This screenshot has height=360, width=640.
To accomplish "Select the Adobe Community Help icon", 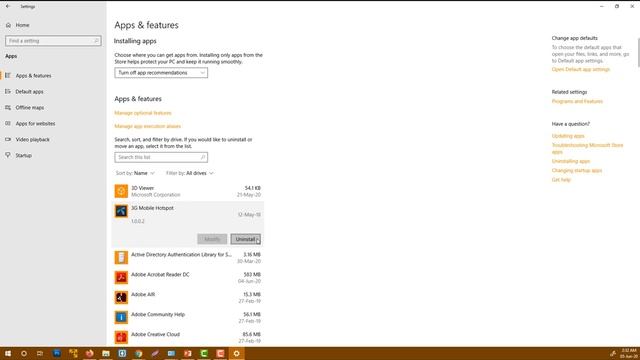I will 121,317.
